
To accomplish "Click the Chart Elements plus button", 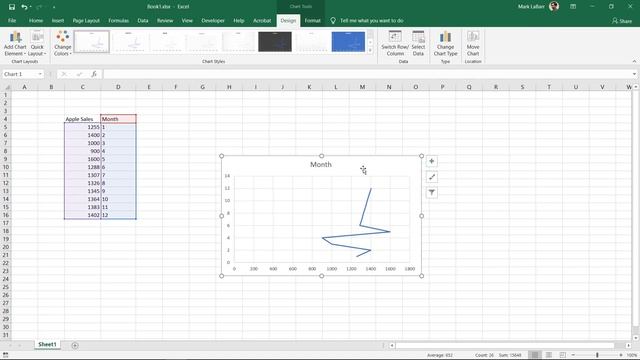I will [x=432, y=161].
